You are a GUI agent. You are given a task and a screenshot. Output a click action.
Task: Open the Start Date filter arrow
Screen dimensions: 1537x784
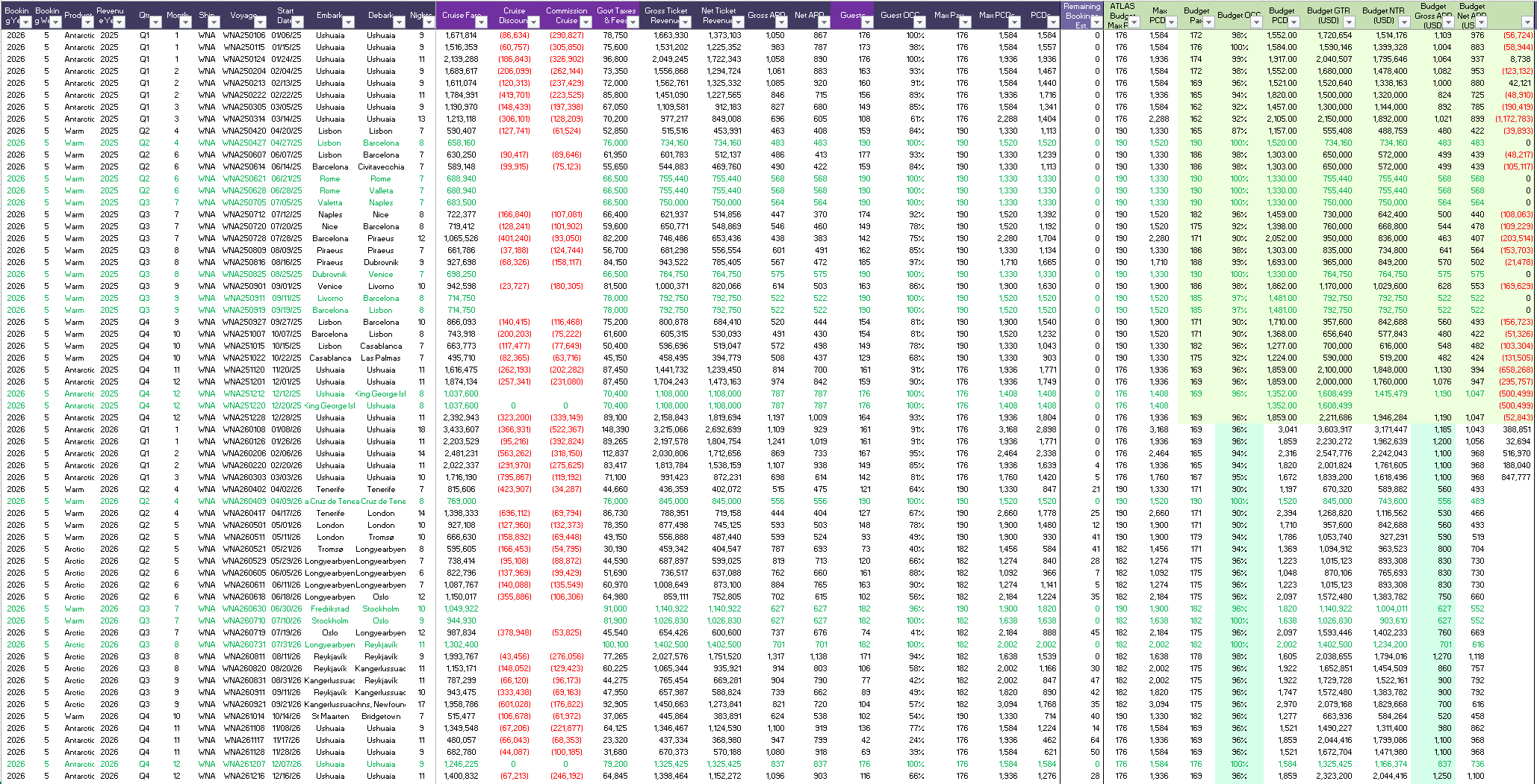(296, 22)
